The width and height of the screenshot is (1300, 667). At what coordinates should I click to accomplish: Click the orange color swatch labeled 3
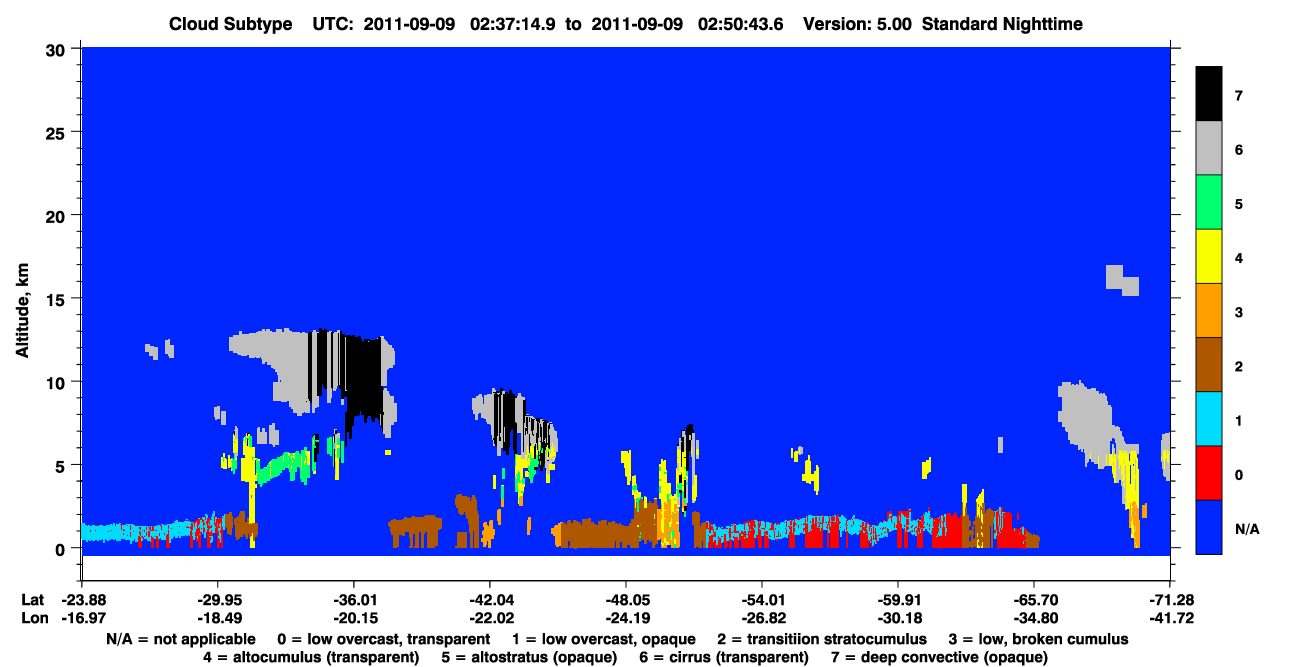(1209, 311)
